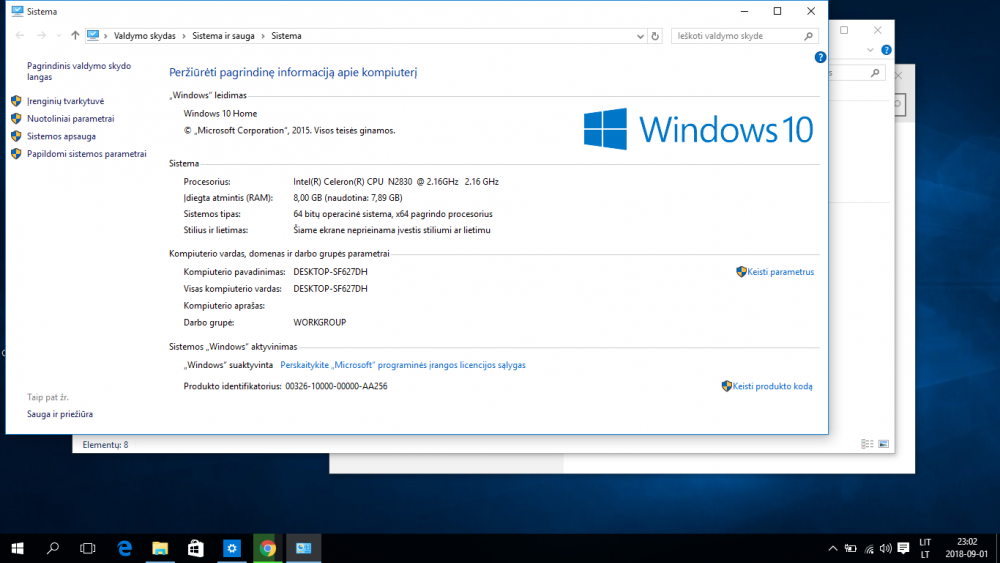
Task: Open Sistema ir sauga breadcrumb
Action: (223, 36)
